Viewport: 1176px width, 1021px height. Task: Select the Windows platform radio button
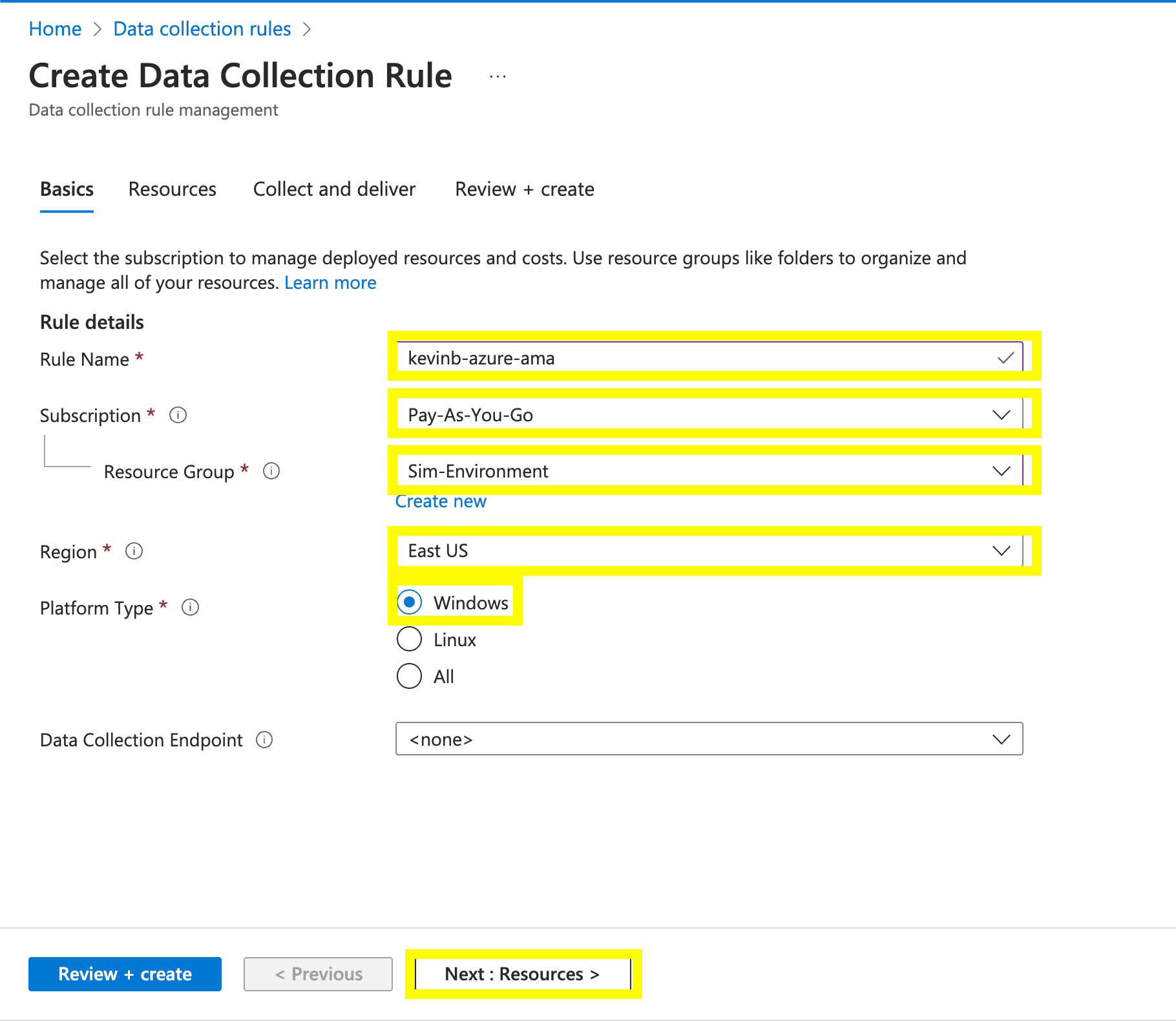click(410, 602)
